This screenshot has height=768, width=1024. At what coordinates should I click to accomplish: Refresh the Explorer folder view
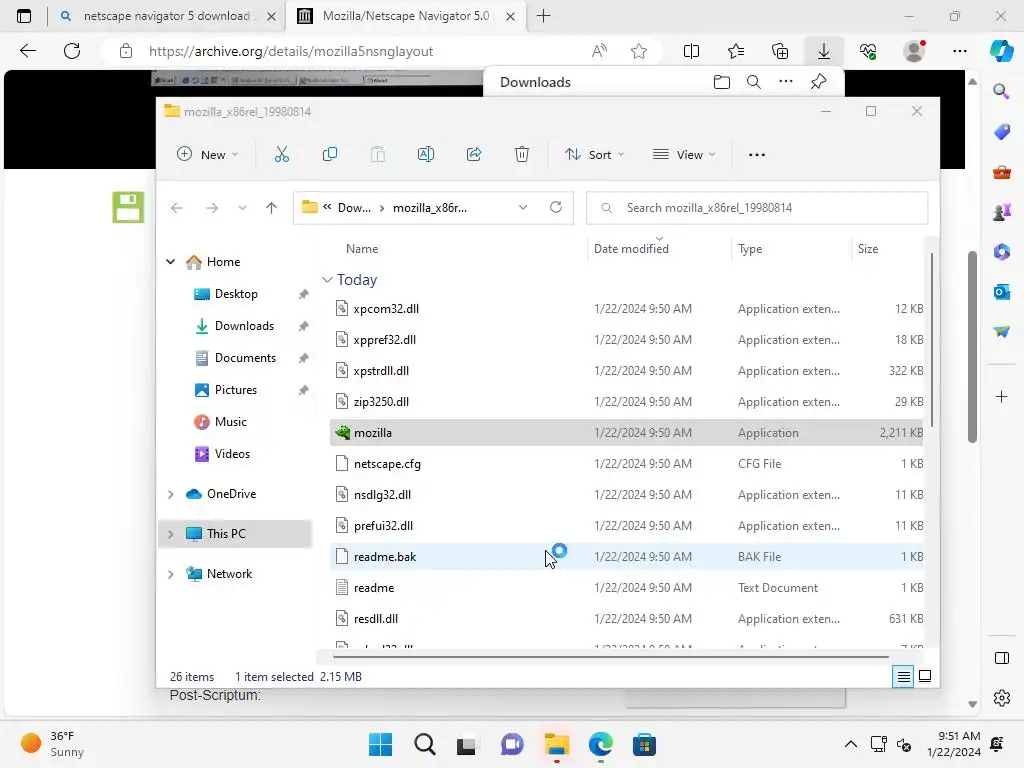[x=556, y=207]
